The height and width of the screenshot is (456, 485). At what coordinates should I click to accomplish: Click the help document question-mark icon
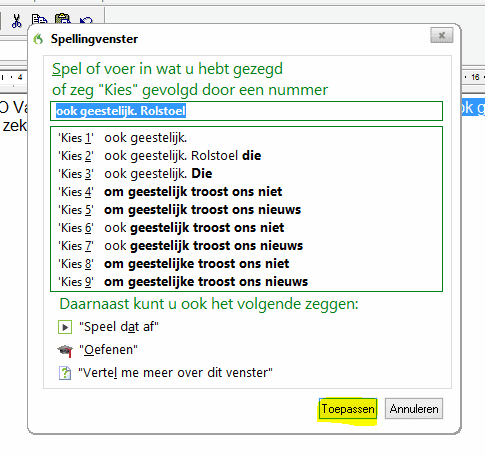click(65, 373)
